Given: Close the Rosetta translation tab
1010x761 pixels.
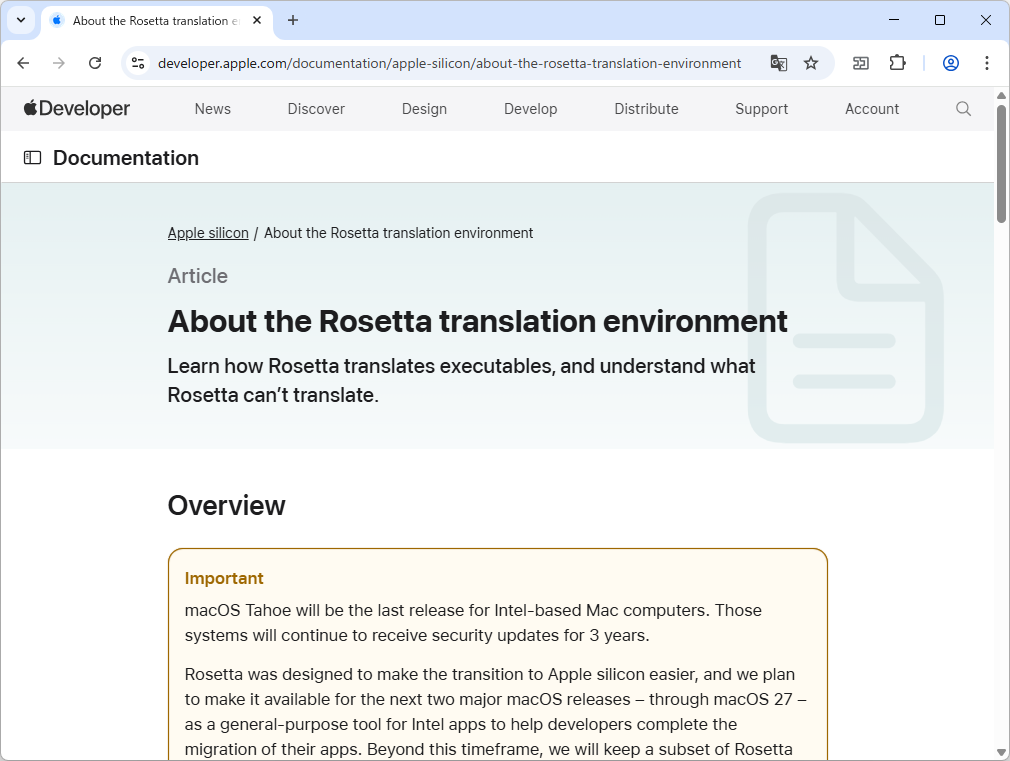Looking at the screenshot, I should [x=257, y=21].
